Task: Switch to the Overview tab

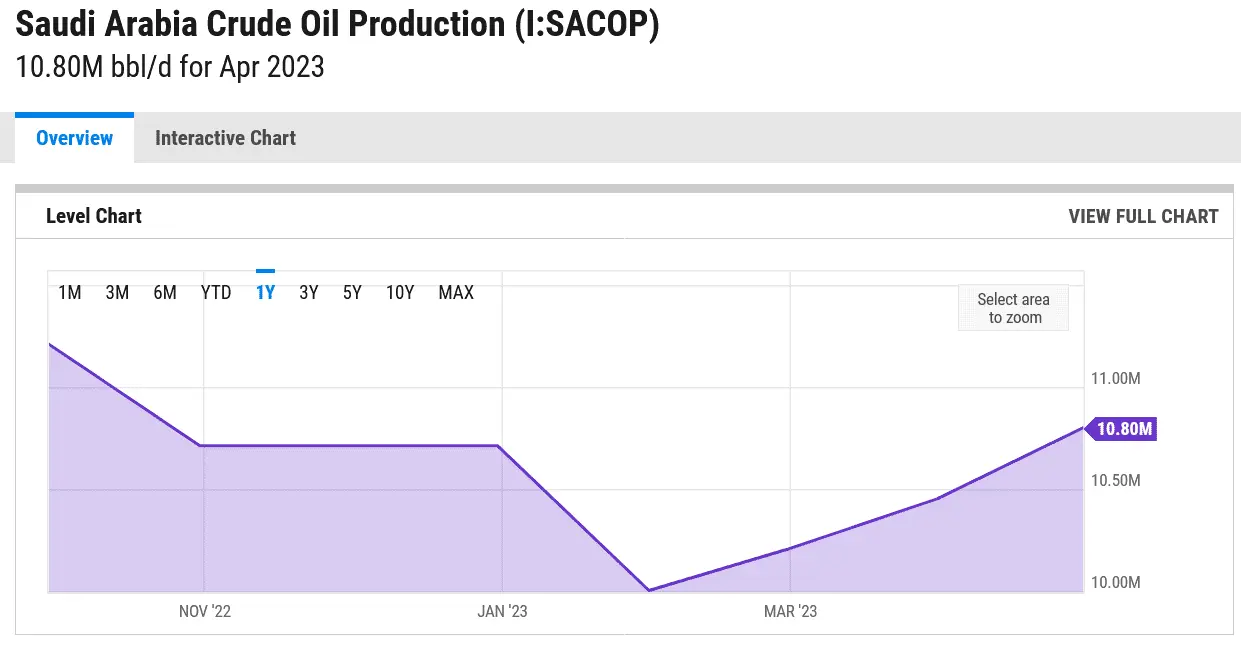Action: click(x=74, y=138)
